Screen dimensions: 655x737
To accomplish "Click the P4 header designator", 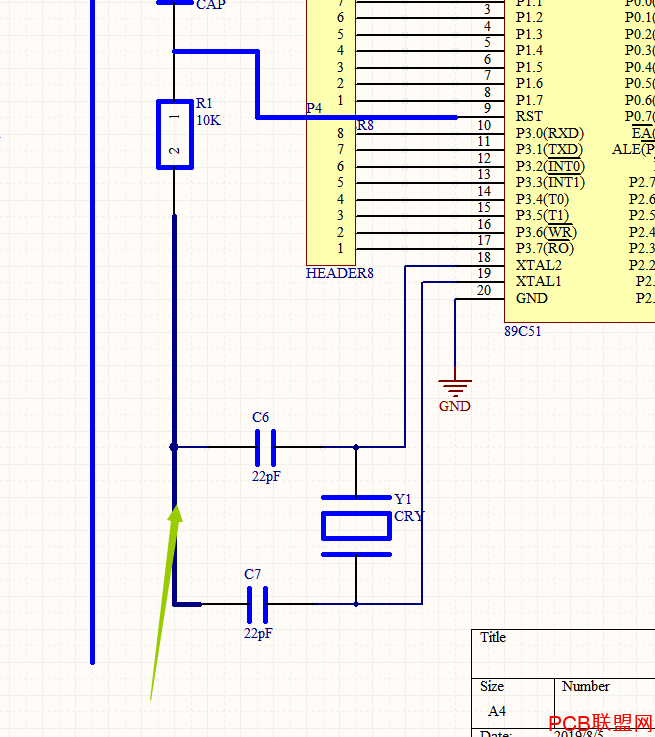I will (x=314, y=108).
